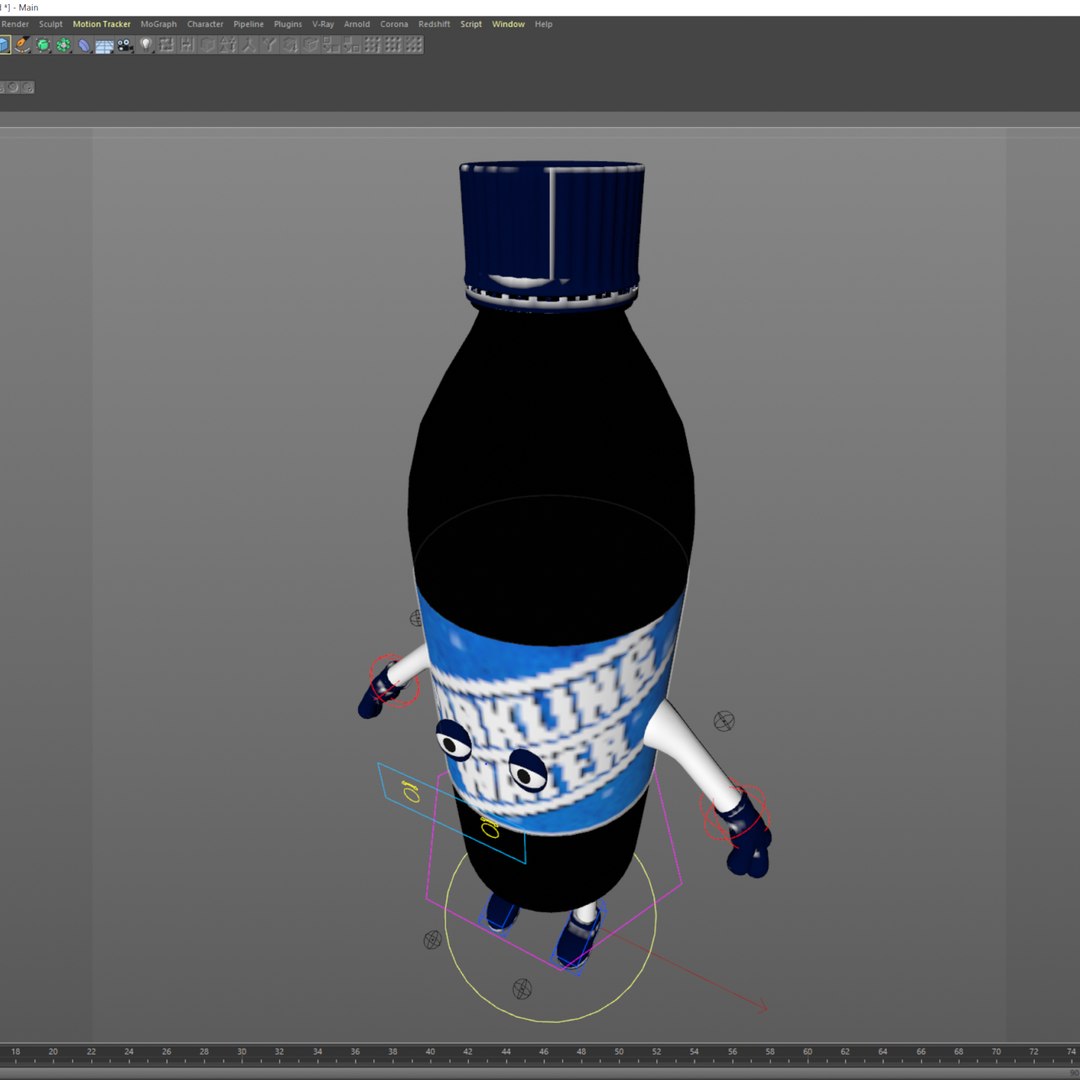Jump to frame 46 on the timeline

543,1052
